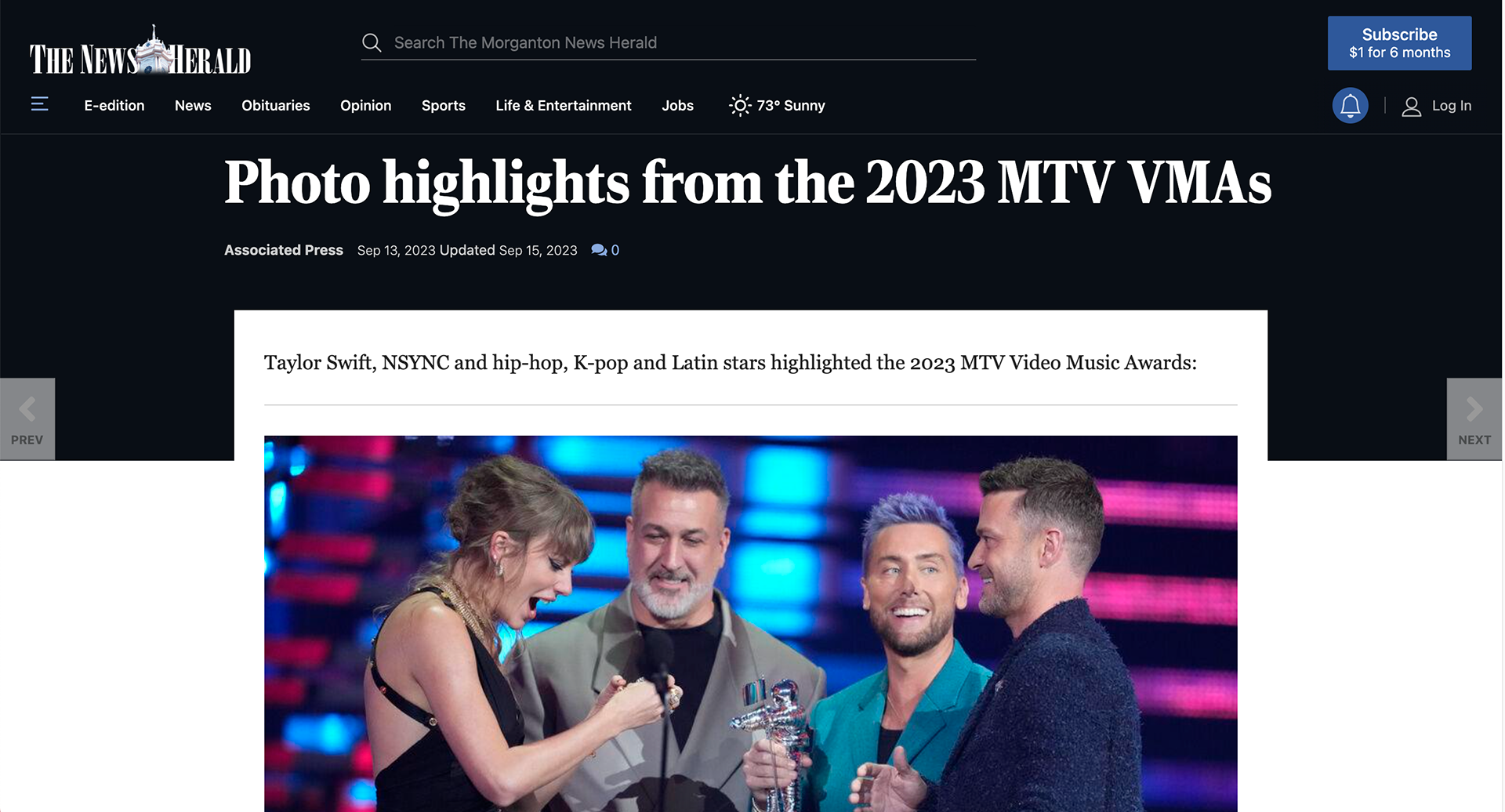Navigate to the Opinion section
This screenshot has width=1505, height=812.
(365, 105)
